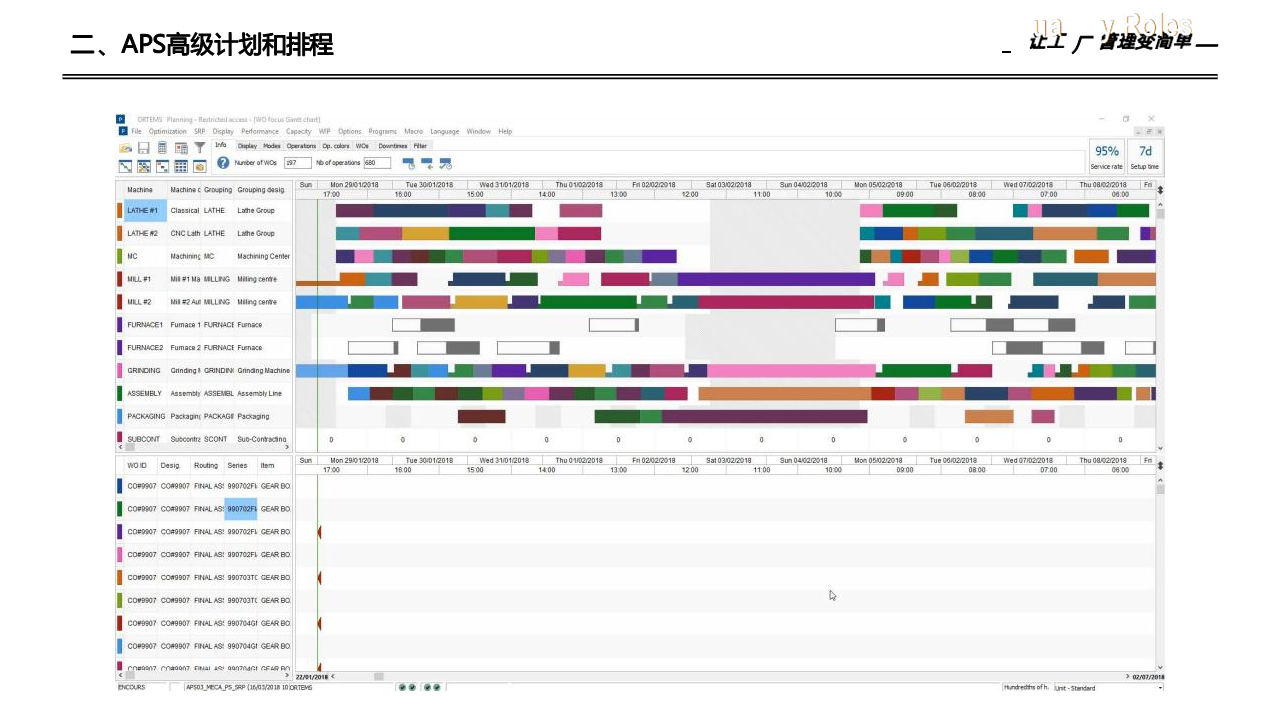Click the last icon in second toolbar row
This screenshot has width=1280, height=720.
coord(199,166)
